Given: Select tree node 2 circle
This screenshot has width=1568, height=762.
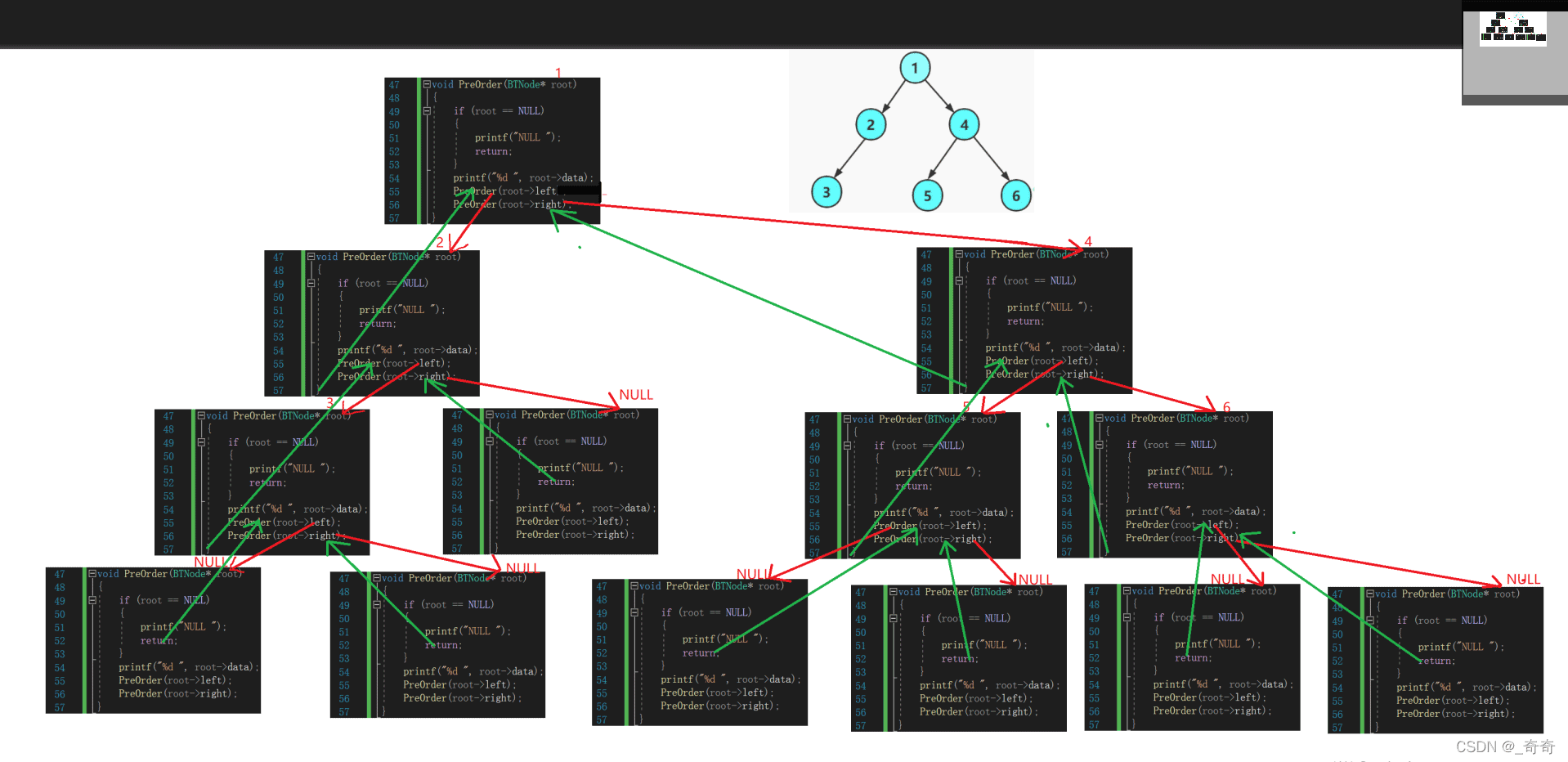Looking at the screenshot, I should click(871, 124).
